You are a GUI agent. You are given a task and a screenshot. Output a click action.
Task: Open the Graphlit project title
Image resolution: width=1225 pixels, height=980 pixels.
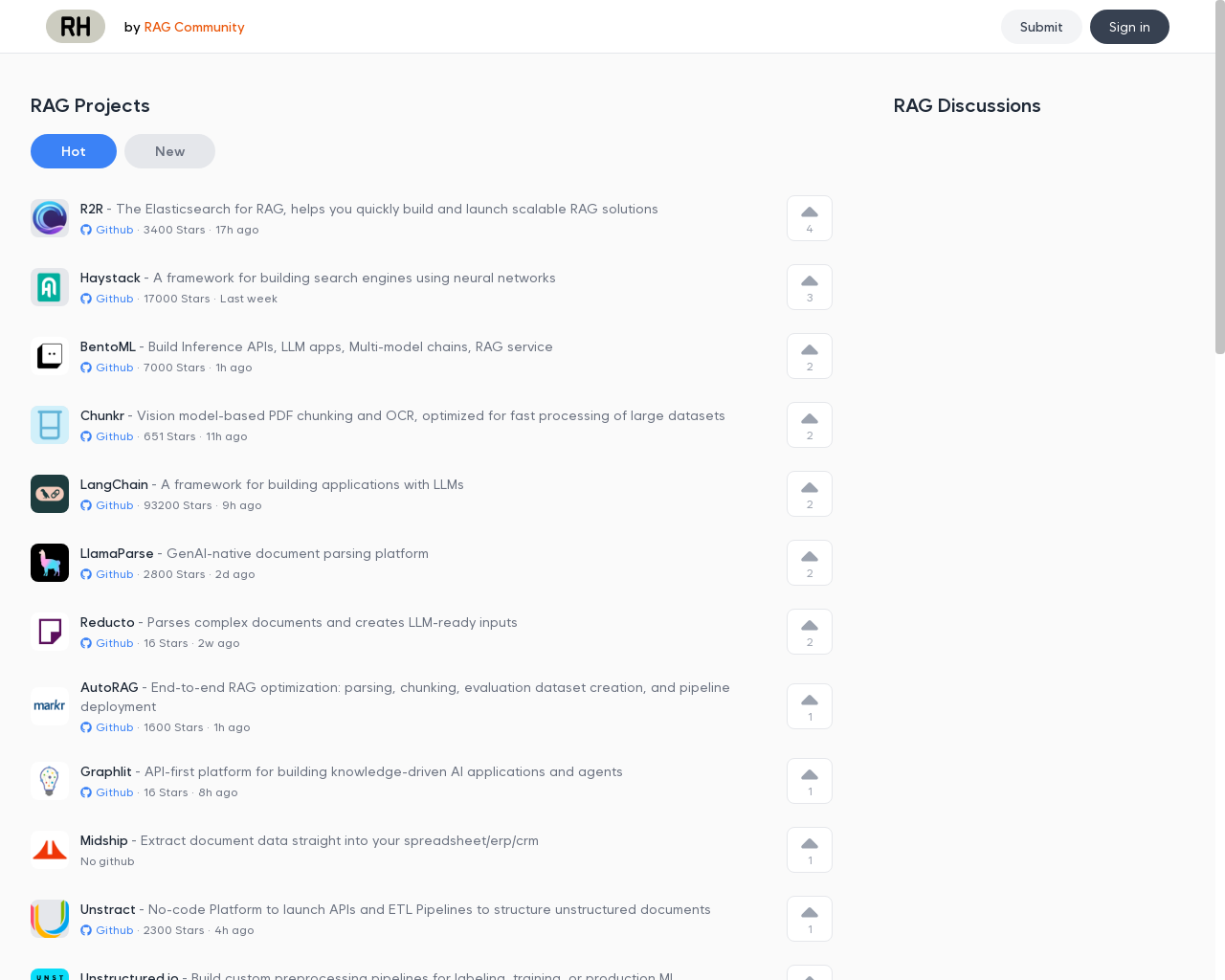(x=106, y=771)
